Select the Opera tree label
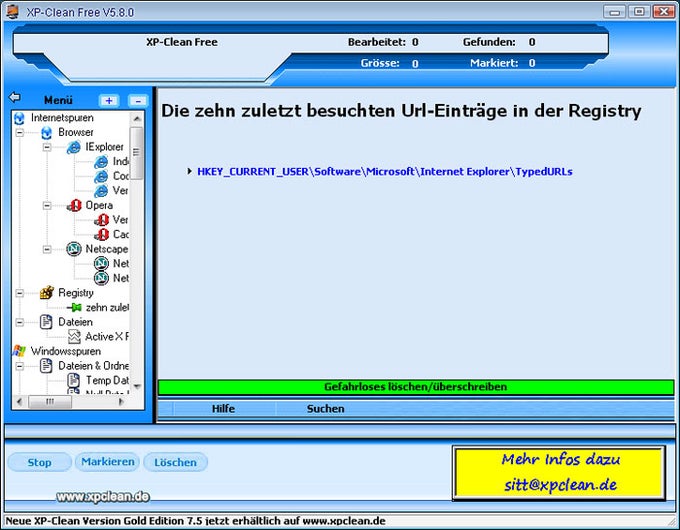 (x=99, y=206)
